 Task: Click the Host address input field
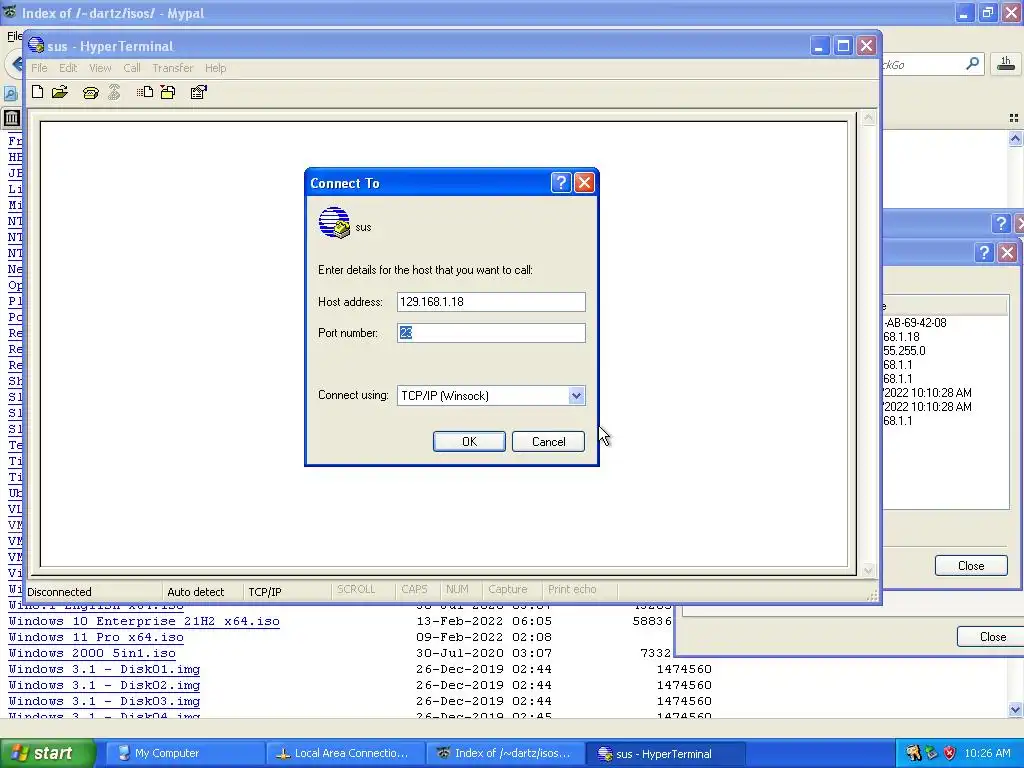[x=491, y=302]
